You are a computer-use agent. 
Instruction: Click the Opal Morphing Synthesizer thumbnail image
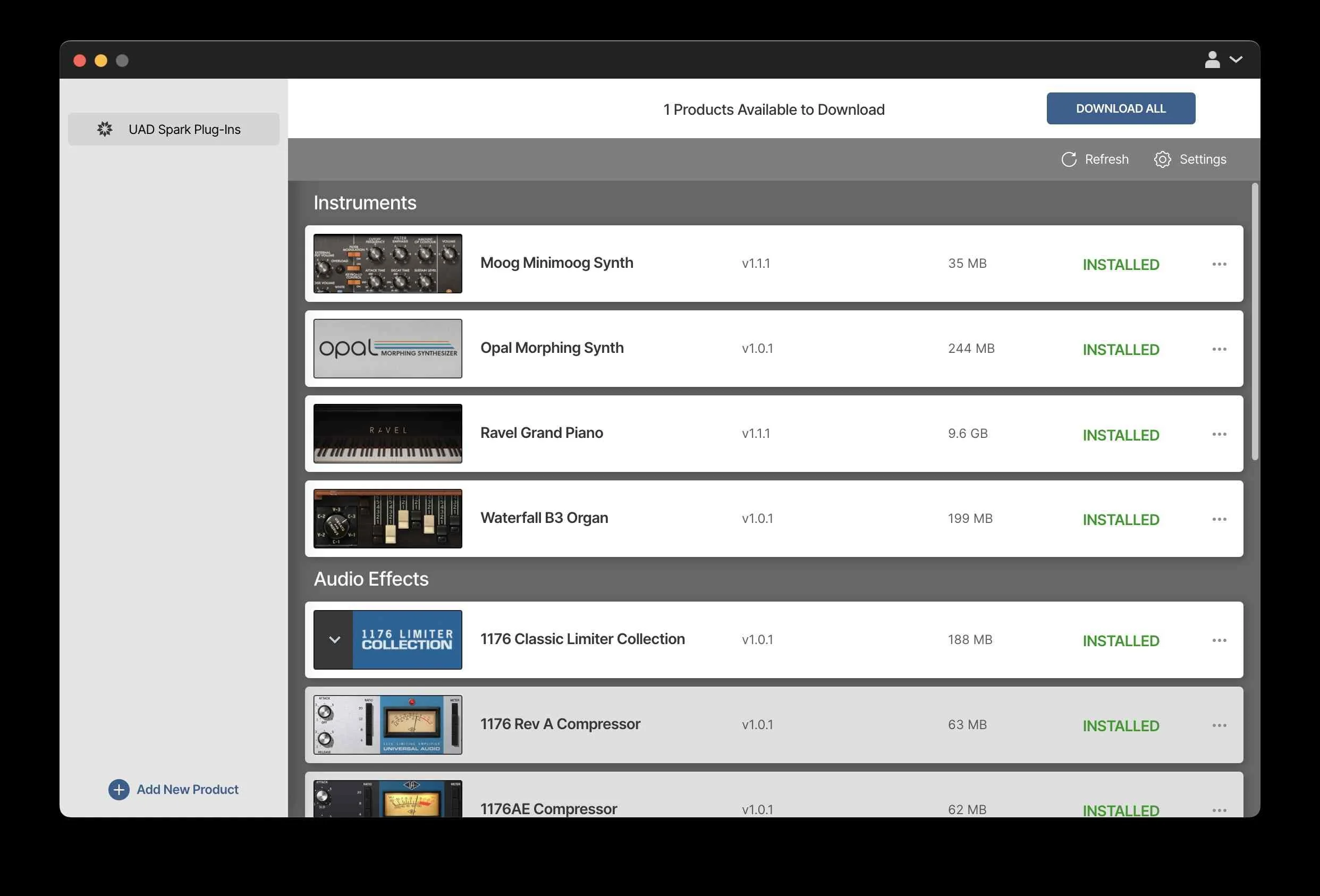(x=387, y=348)
